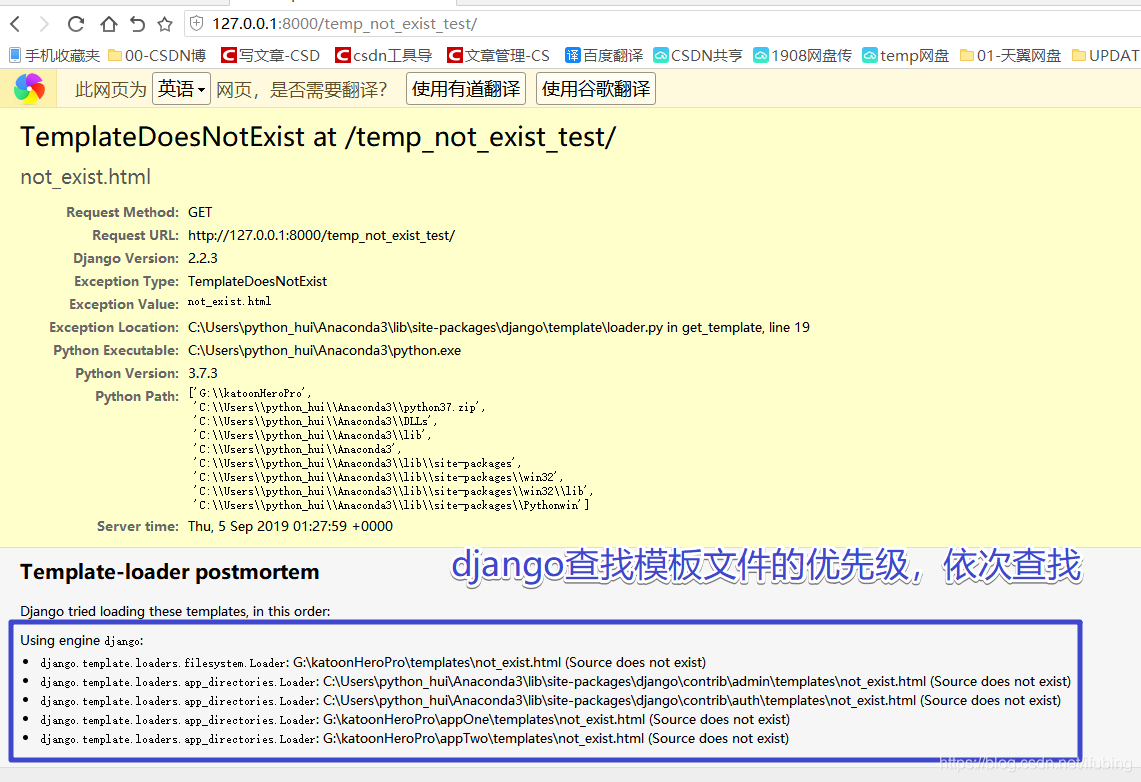
Task: Click the contrib\auth templates loader line
Action: pyautogui.click(x=550, y=701)
